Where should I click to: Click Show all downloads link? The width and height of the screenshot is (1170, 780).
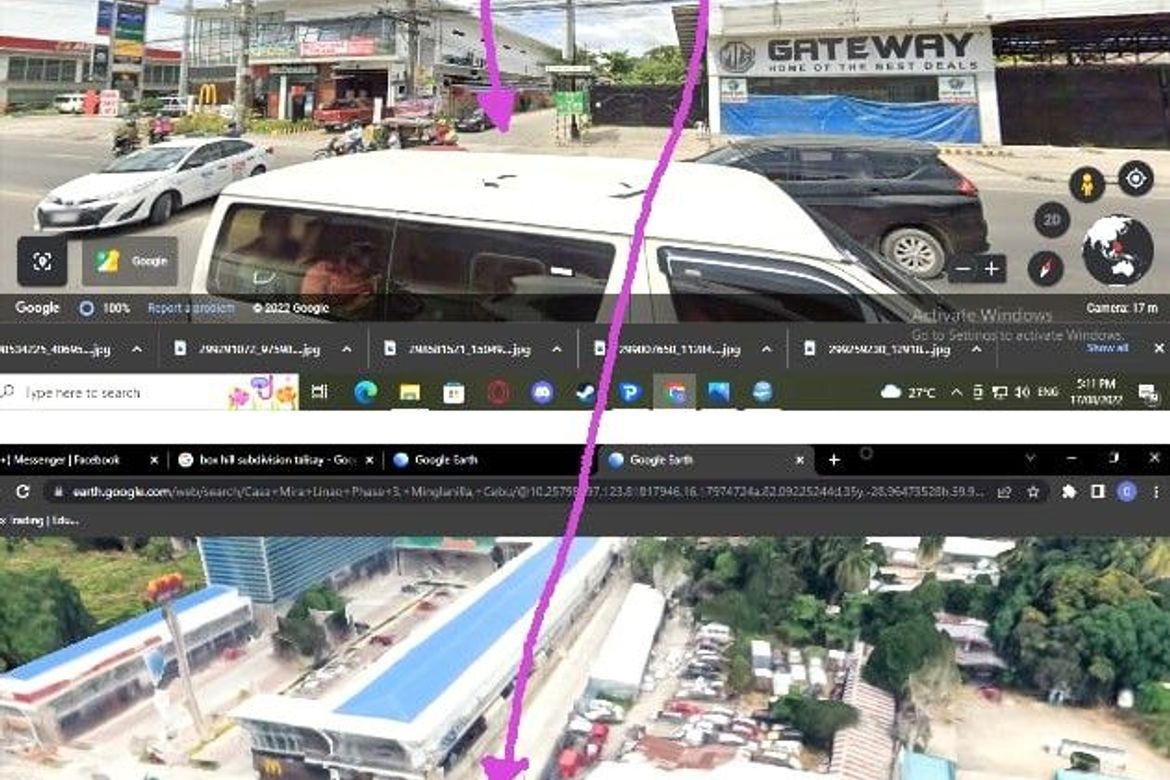point(1107,348)
